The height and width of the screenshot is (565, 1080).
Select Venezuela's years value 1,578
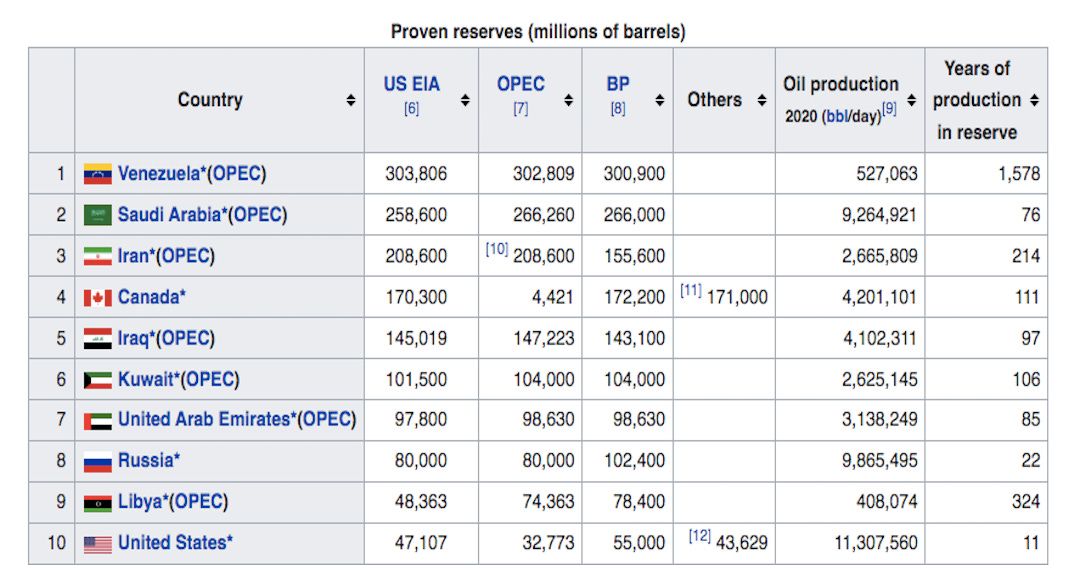[1019, 174]
